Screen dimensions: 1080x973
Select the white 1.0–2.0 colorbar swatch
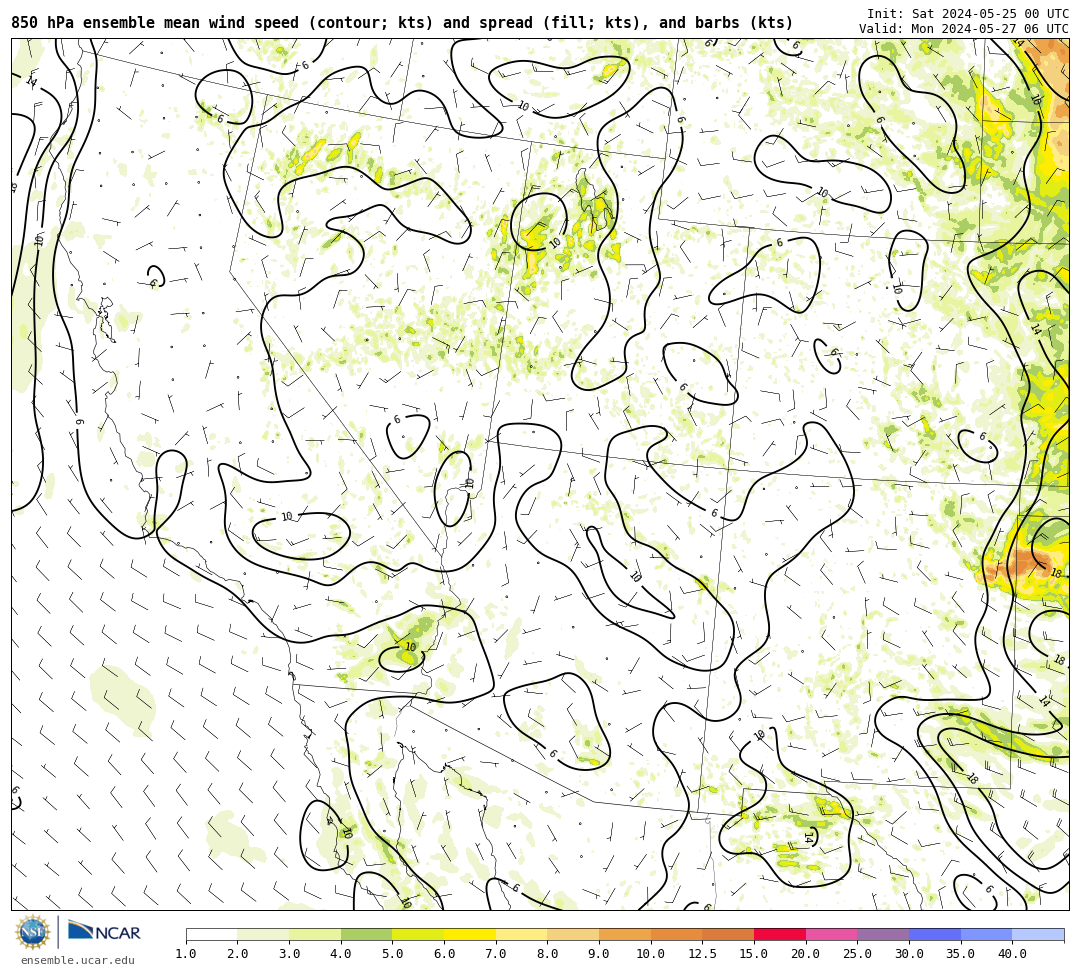(x=211, y=934)
